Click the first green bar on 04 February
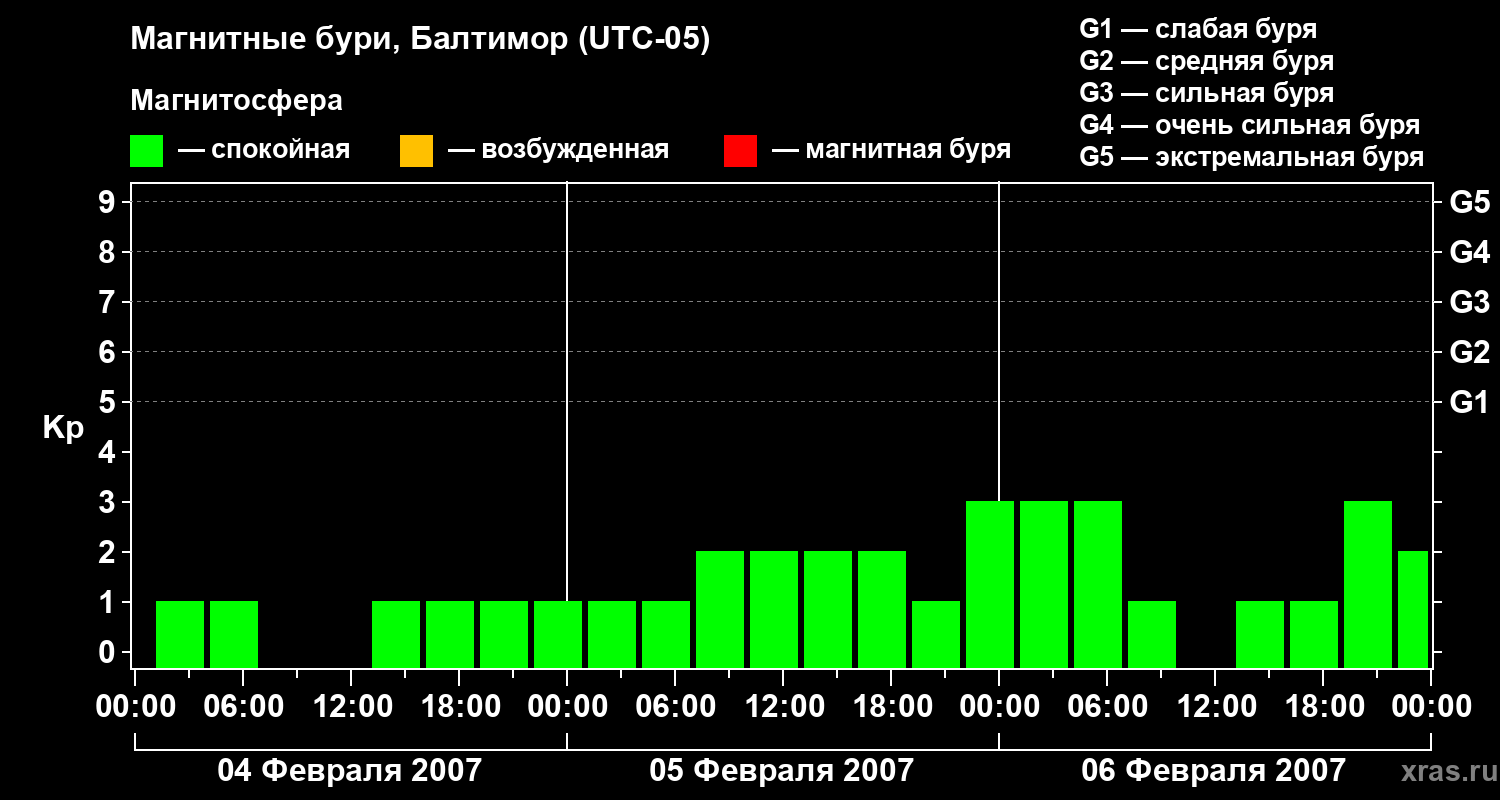1500x800 pixels. click(x=180, y=634)
